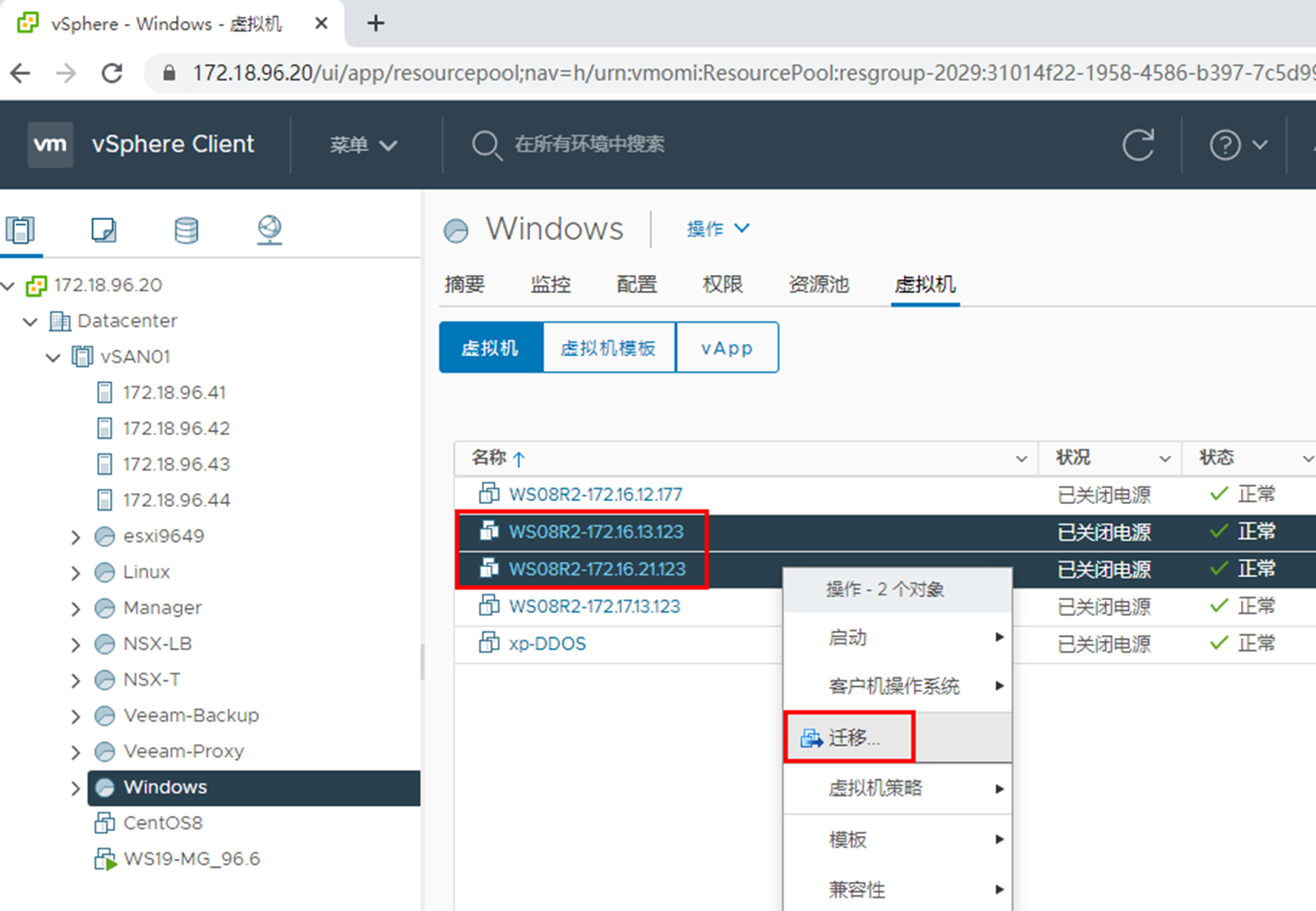1316x911 pixels.
Task: Click the host icon for 172.18.96.41
Action: (105, 393)
